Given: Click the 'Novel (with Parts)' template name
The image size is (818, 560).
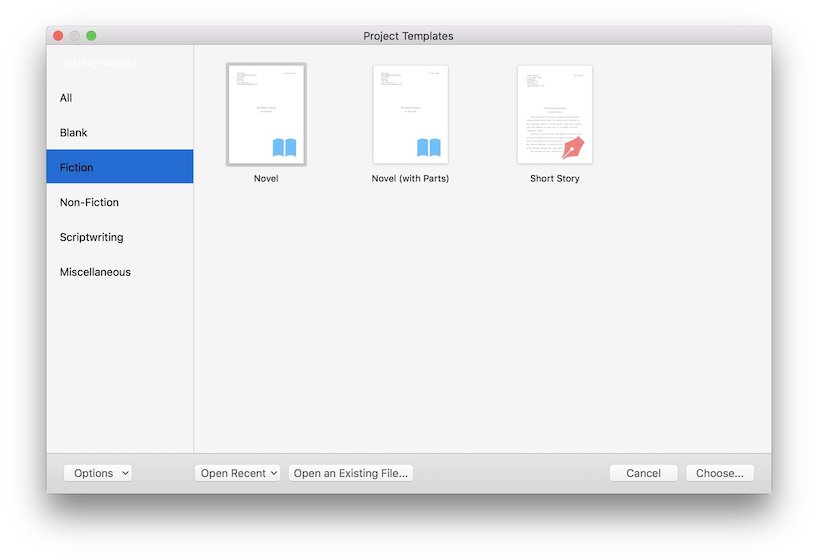Looking at the screenshot, I should tap(410, 179).
